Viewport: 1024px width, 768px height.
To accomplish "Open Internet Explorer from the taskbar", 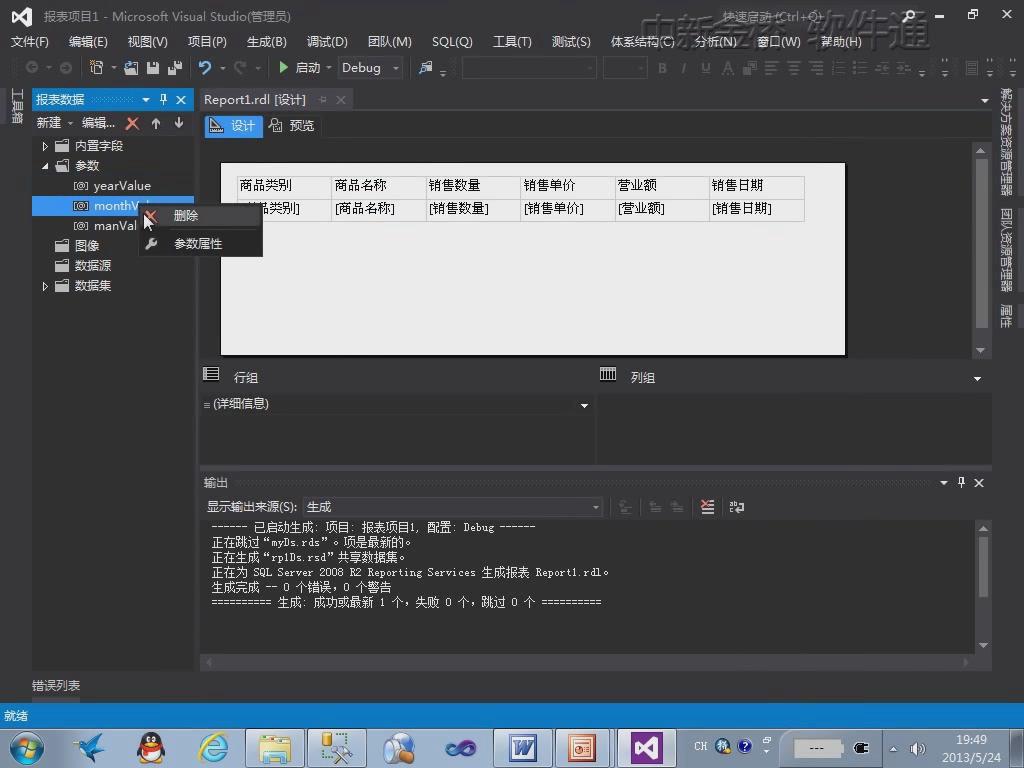I will pyautogui.click(x=214, y=748).
